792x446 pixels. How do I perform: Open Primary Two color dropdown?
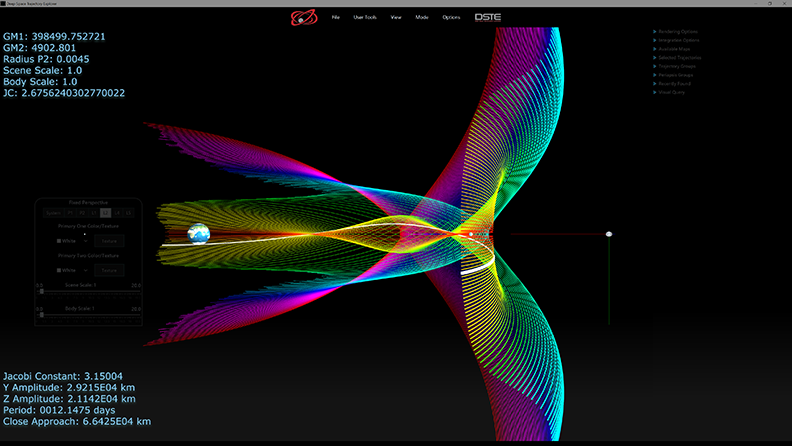[x=85, y=270]
